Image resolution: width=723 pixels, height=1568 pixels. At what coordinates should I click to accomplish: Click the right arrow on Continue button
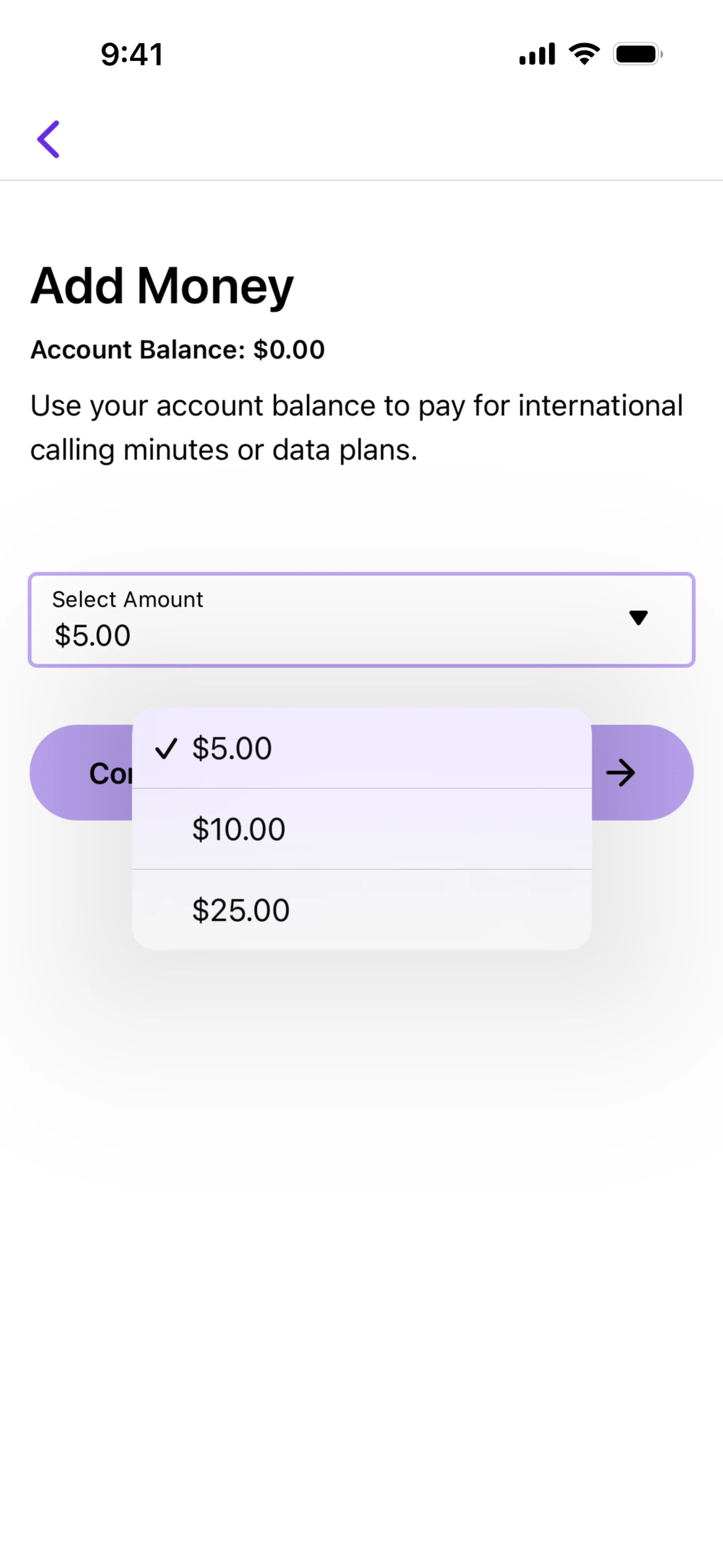click(620, 773)
